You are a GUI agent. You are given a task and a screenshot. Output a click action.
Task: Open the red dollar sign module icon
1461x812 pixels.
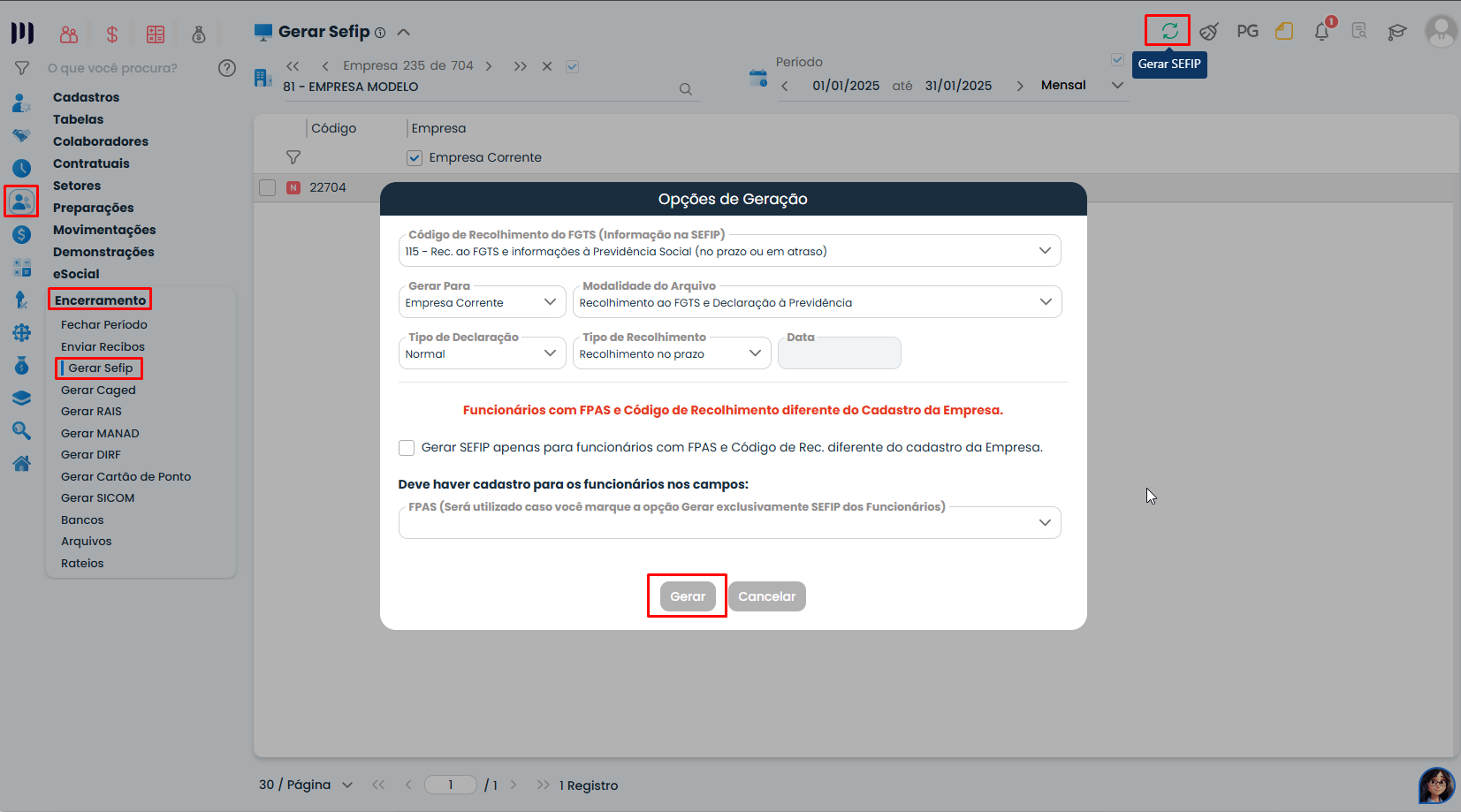112,34
